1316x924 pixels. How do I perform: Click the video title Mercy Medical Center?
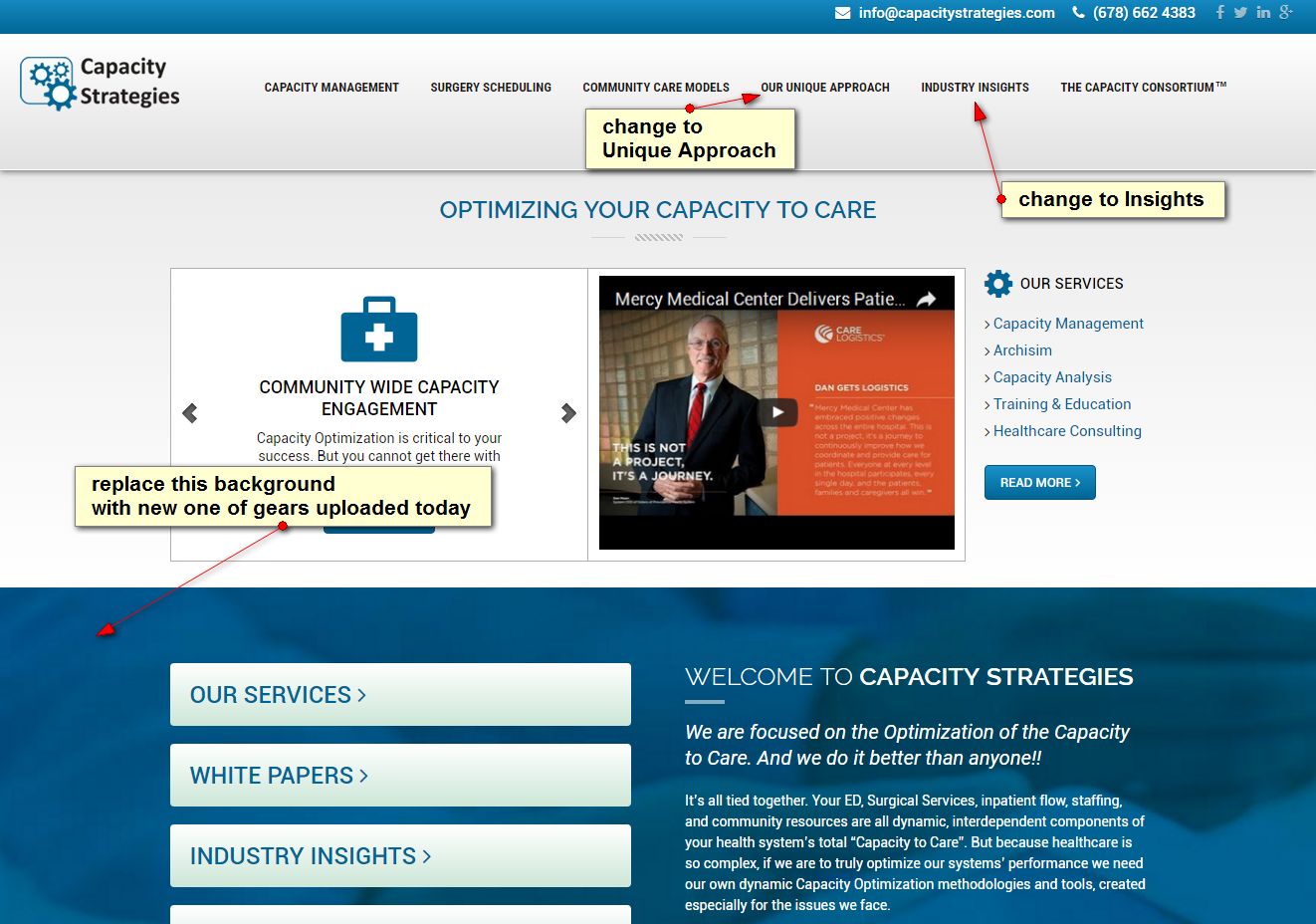(x=761, y=299)
